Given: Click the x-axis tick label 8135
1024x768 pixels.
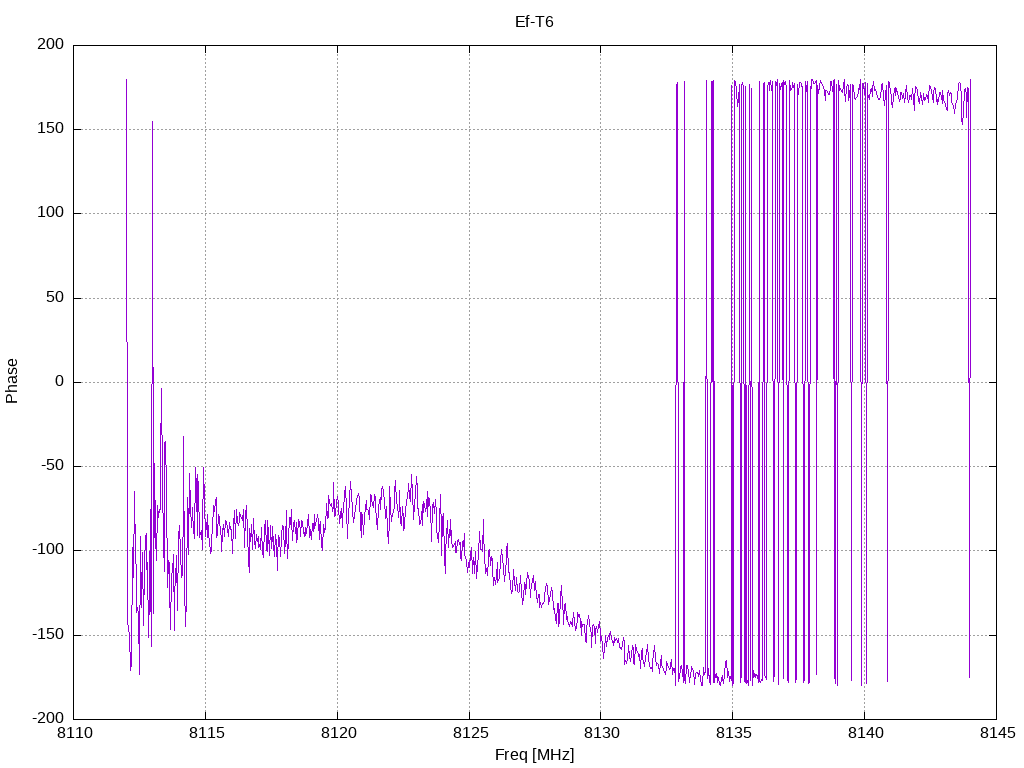Looking at the screenshot, I should (x=734, y=733).
